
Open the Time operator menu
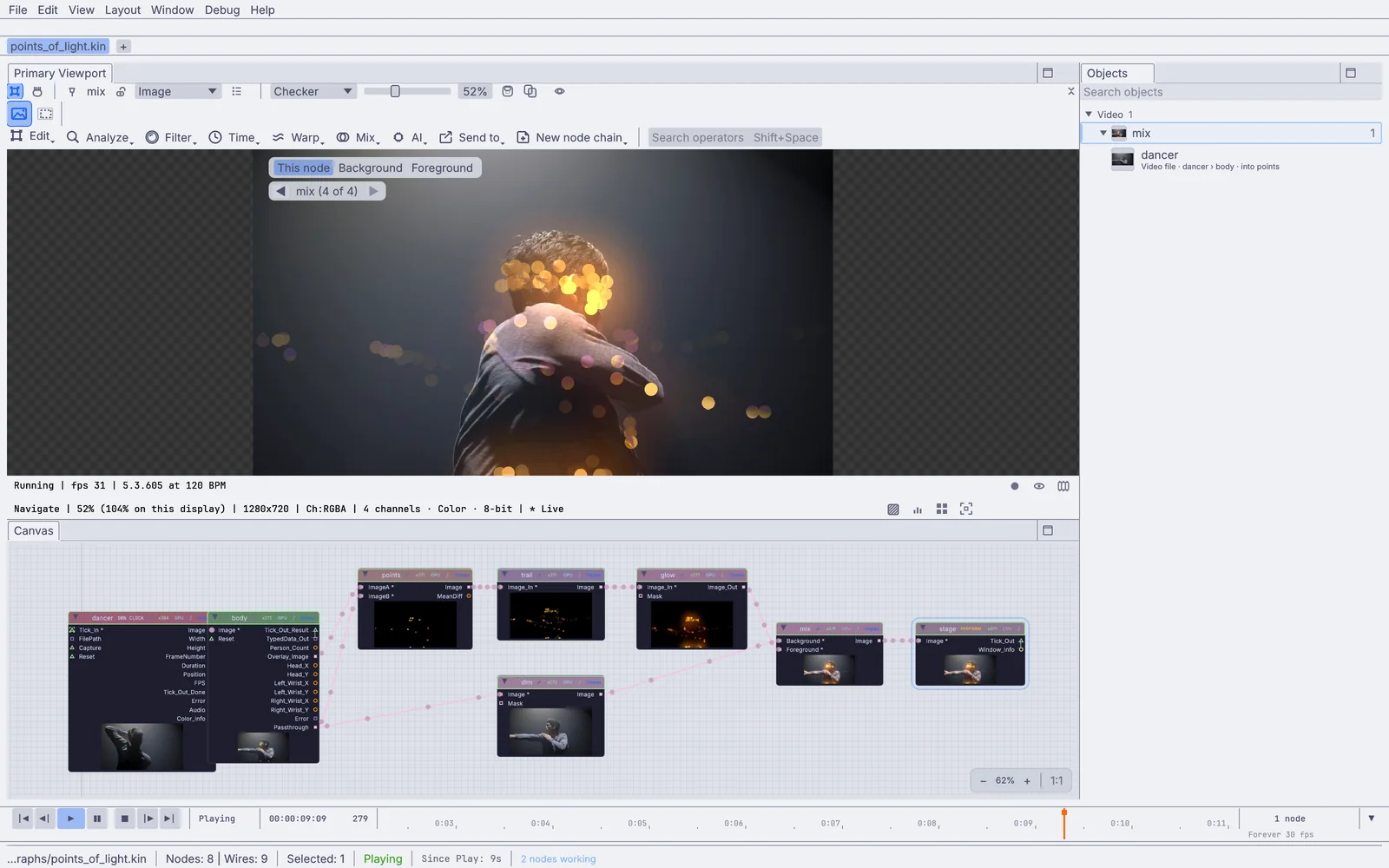click(234, 137)
